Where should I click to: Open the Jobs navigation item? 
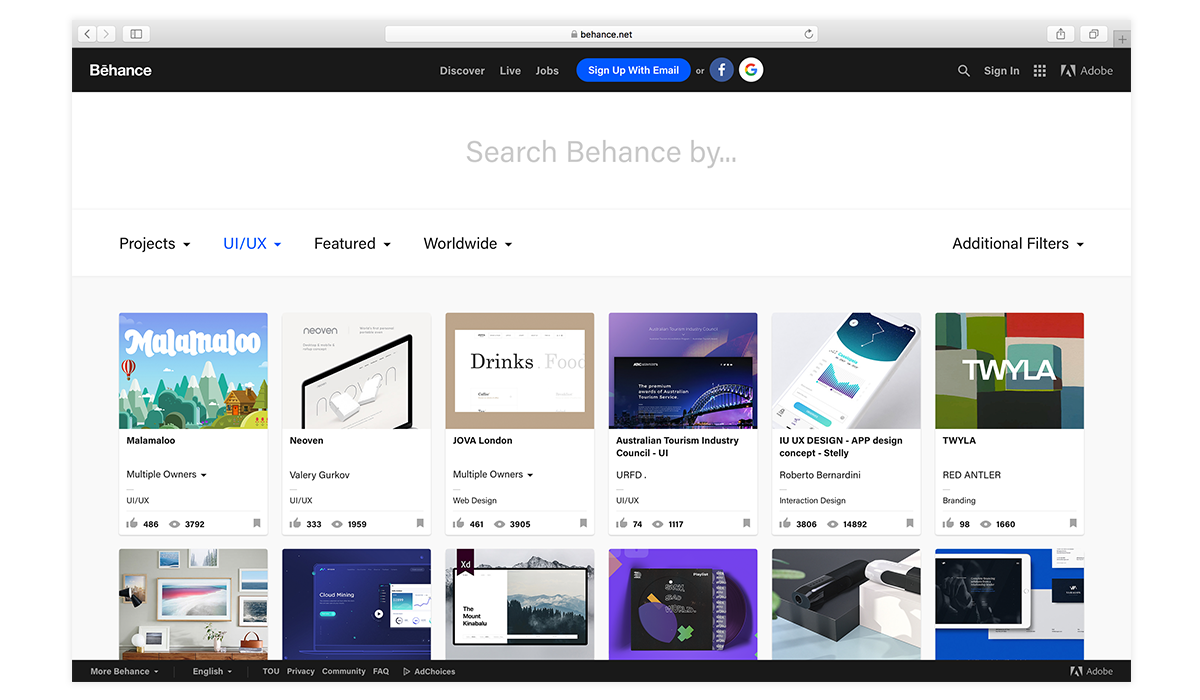pyautogui.click(x=547, y=71)
